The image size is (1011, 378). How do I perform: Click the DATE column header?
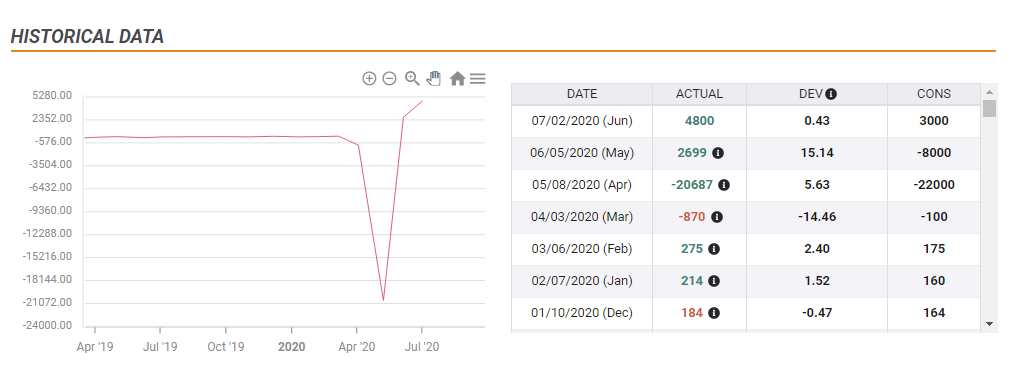[582, 94]
